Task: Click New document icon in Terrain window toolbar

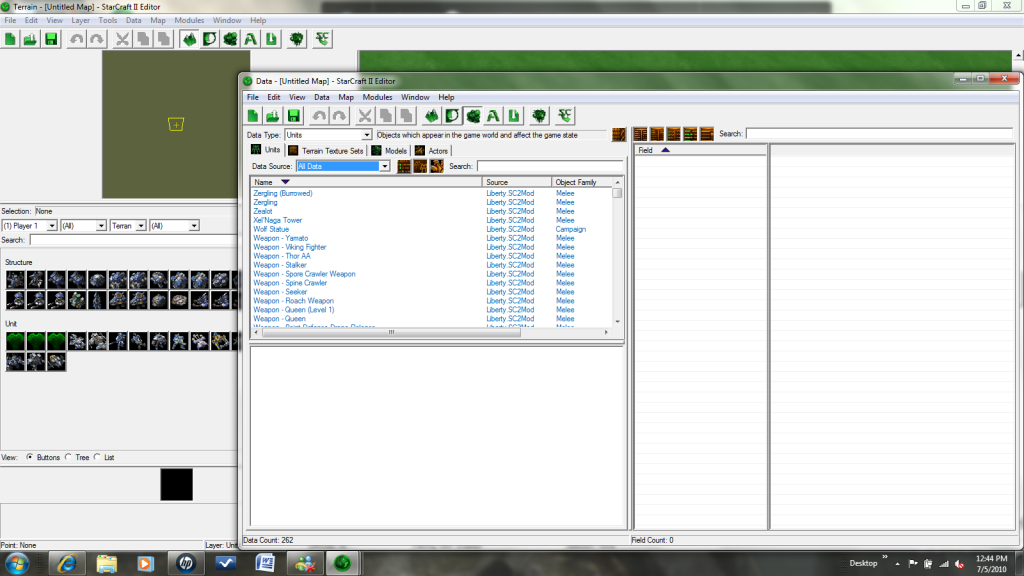Action: pos(10,39)
